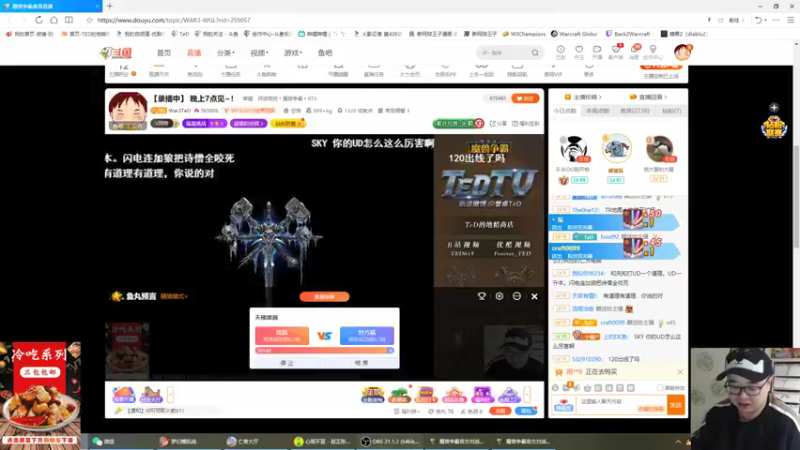
Task: Expand the 分类 category dropdown
Action: coord(226,53)
